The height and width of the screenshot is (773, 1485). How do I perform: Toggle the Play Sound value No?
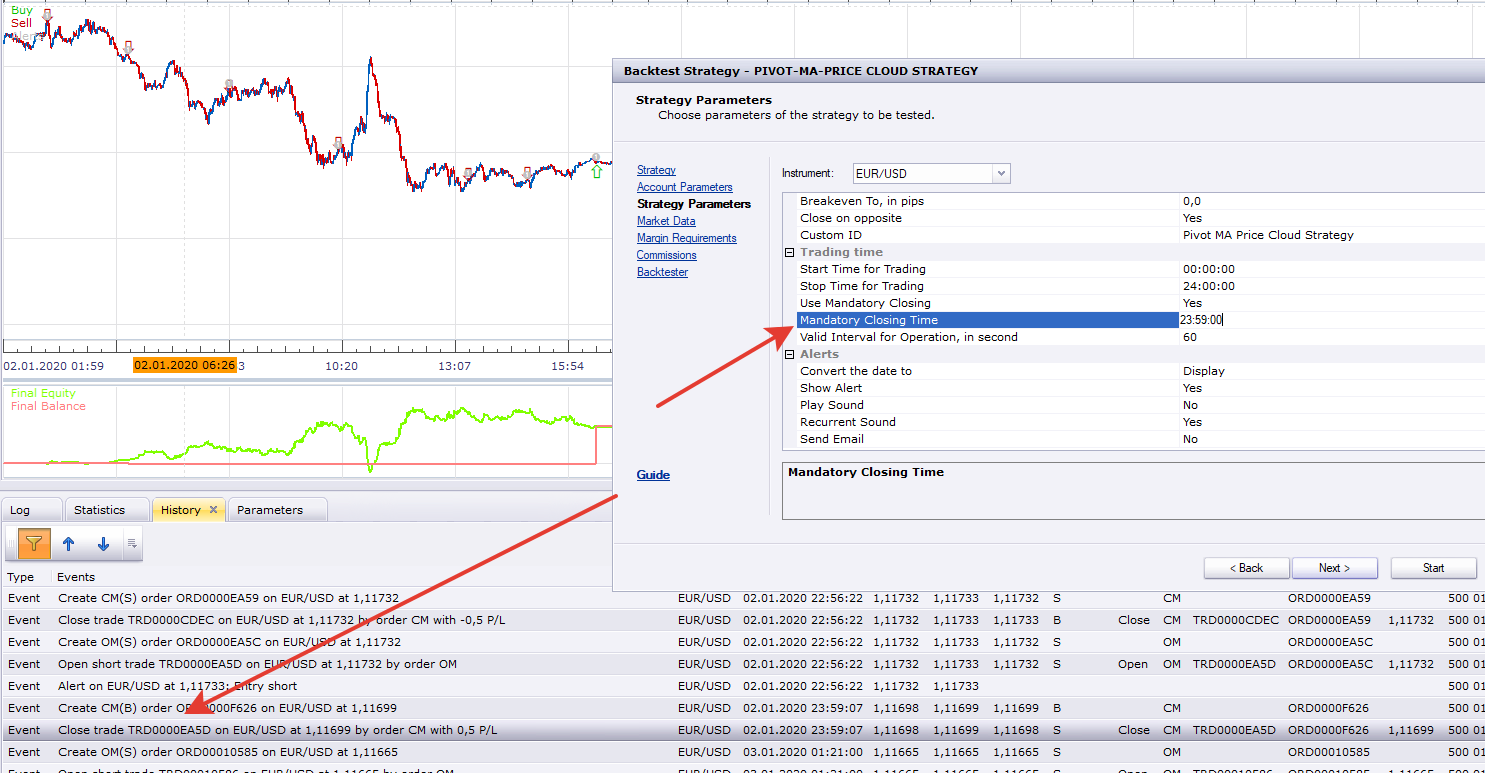(1190, 405)
